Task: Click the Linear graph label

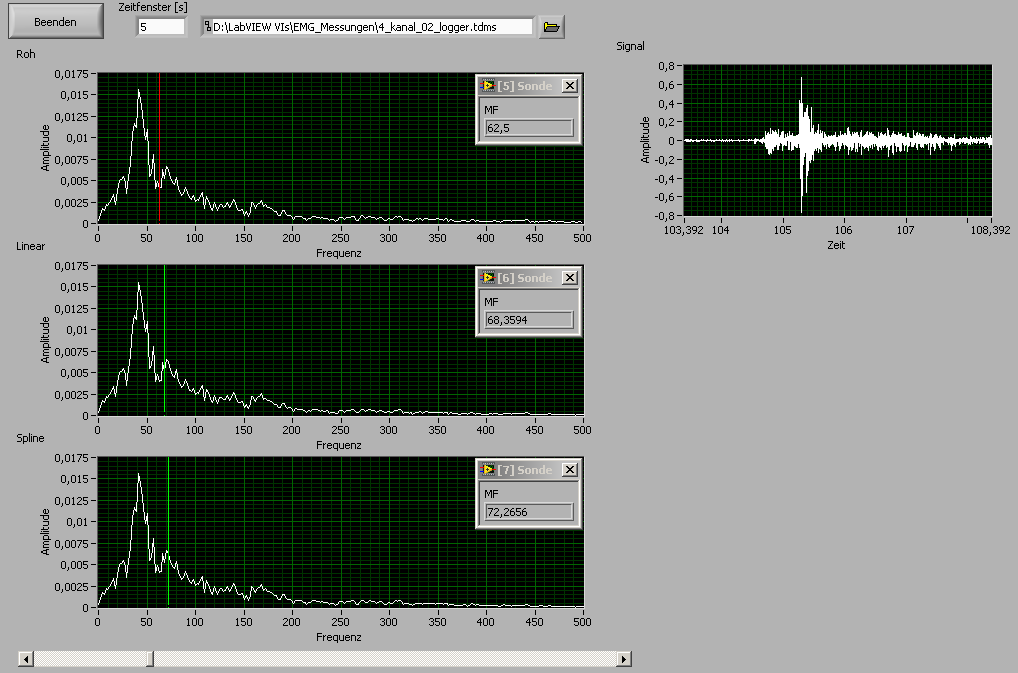Action: click(31, 247)
